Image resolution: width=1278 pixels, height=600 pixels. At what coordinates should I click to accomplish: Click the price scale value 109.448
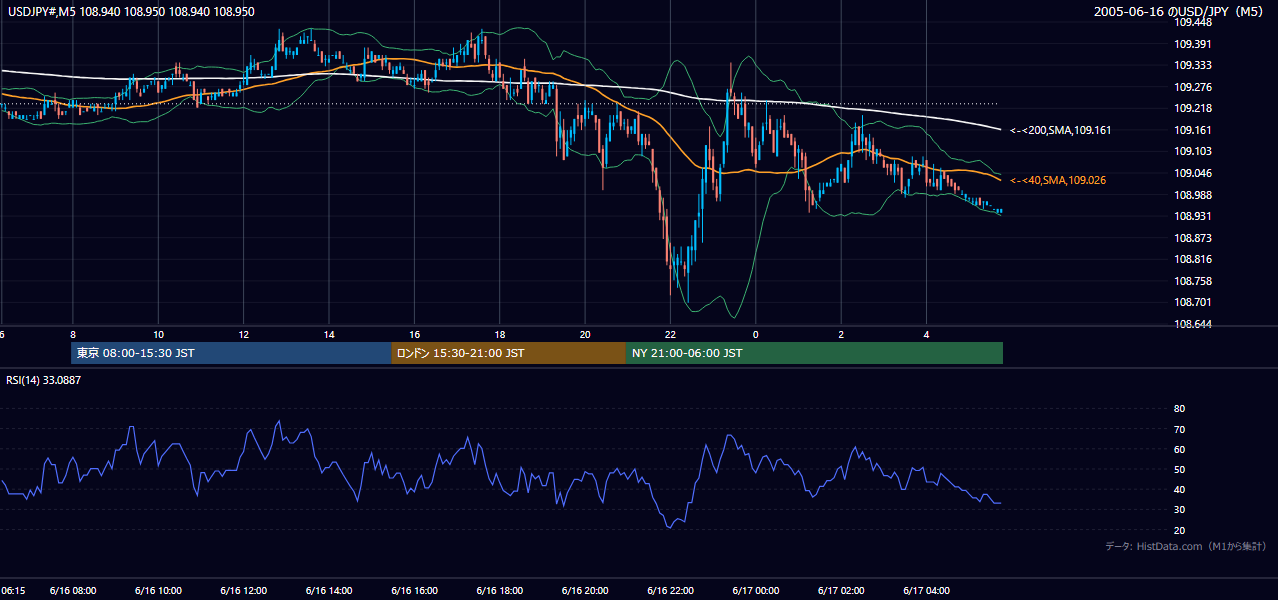(x=1193, y=22)
